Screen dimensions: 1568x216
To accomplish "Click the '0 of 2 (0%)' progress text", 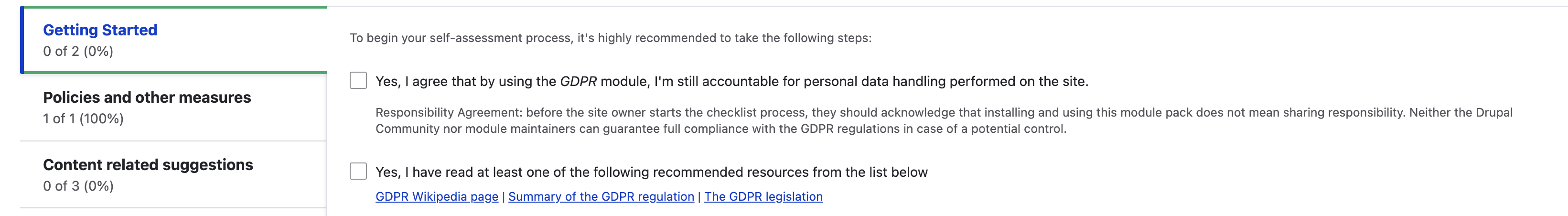I will (78, 52).
